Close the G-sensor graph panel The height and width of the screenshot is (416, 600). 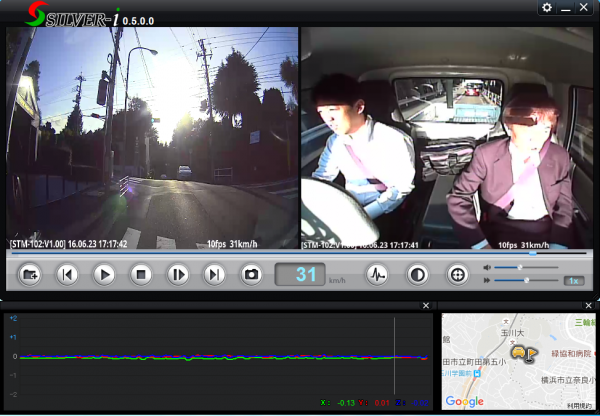[425, 305]
